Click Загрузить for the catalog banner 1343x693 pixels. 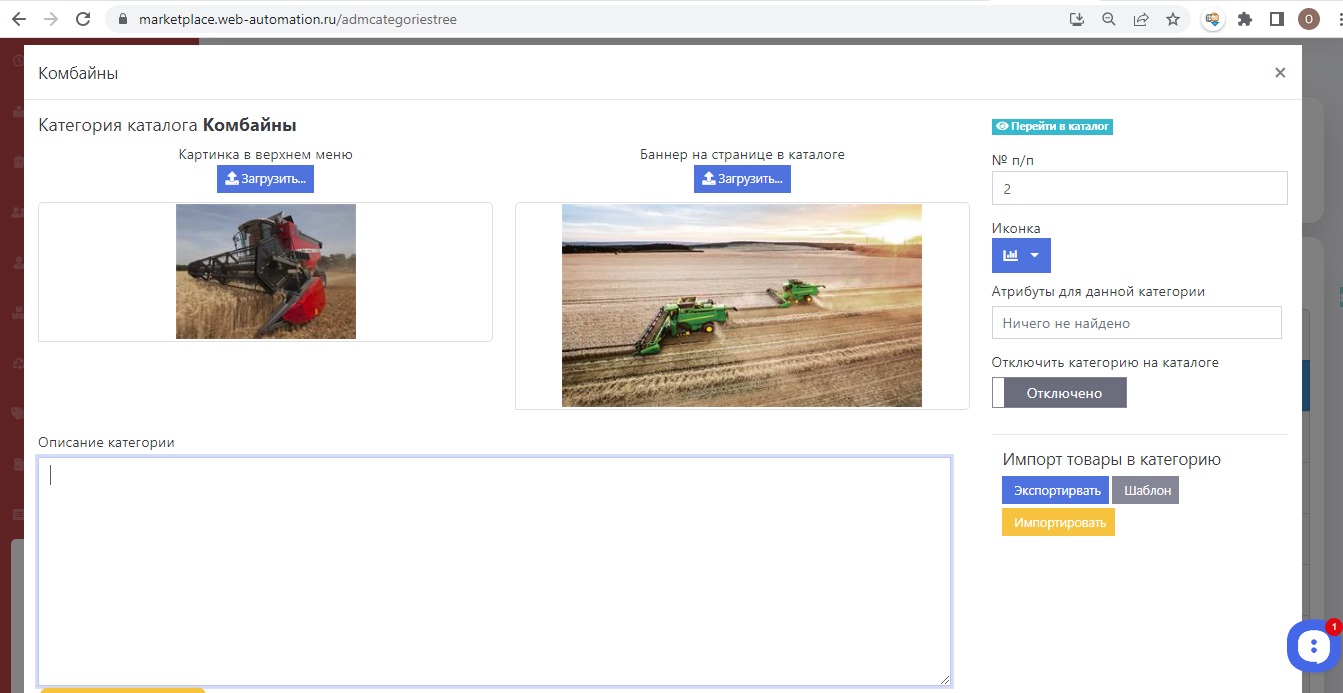tap(742, 179)
